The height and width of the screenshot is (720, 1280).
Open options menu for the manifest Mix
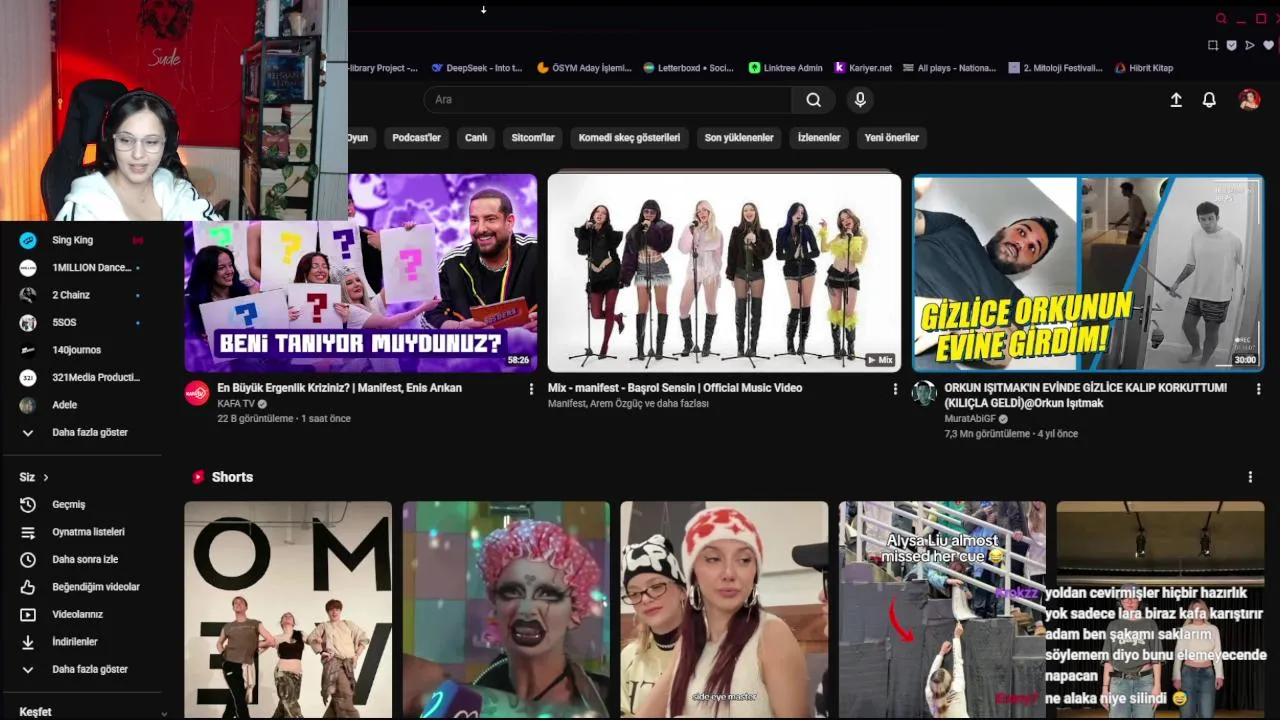tap(895, 389)
